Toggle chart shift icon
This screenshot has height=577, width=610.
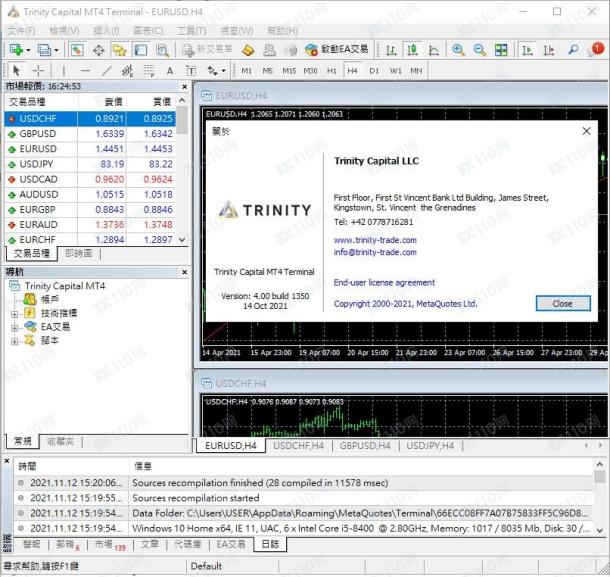coord(549,50)
